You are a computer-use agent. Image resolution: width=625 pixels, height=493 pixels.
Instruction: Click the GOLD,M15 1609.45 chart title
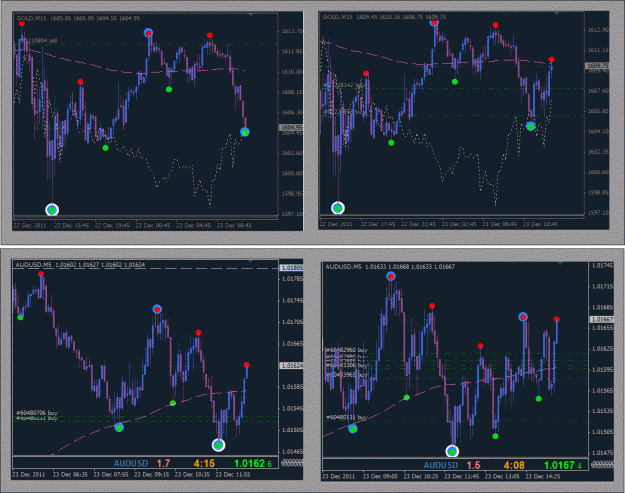coord(384,17)
